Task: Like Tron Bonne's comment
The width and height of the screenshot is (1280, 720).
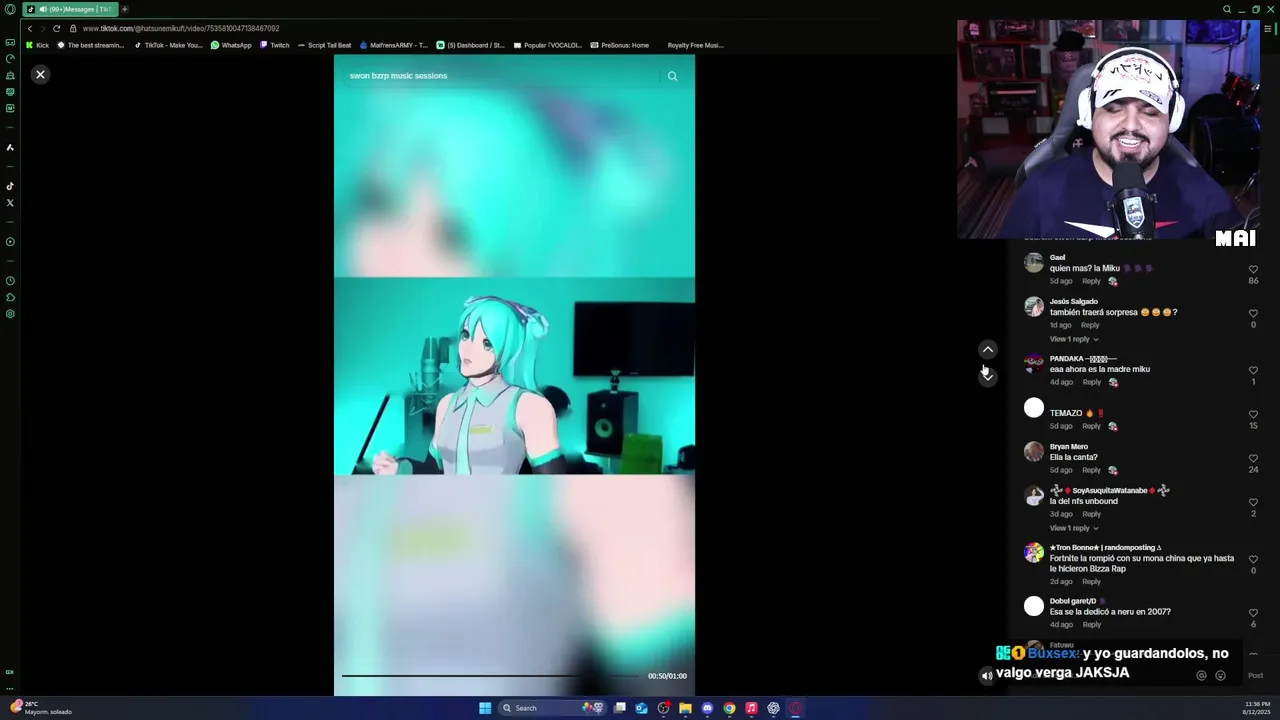Action: (x=1253, y=560)
